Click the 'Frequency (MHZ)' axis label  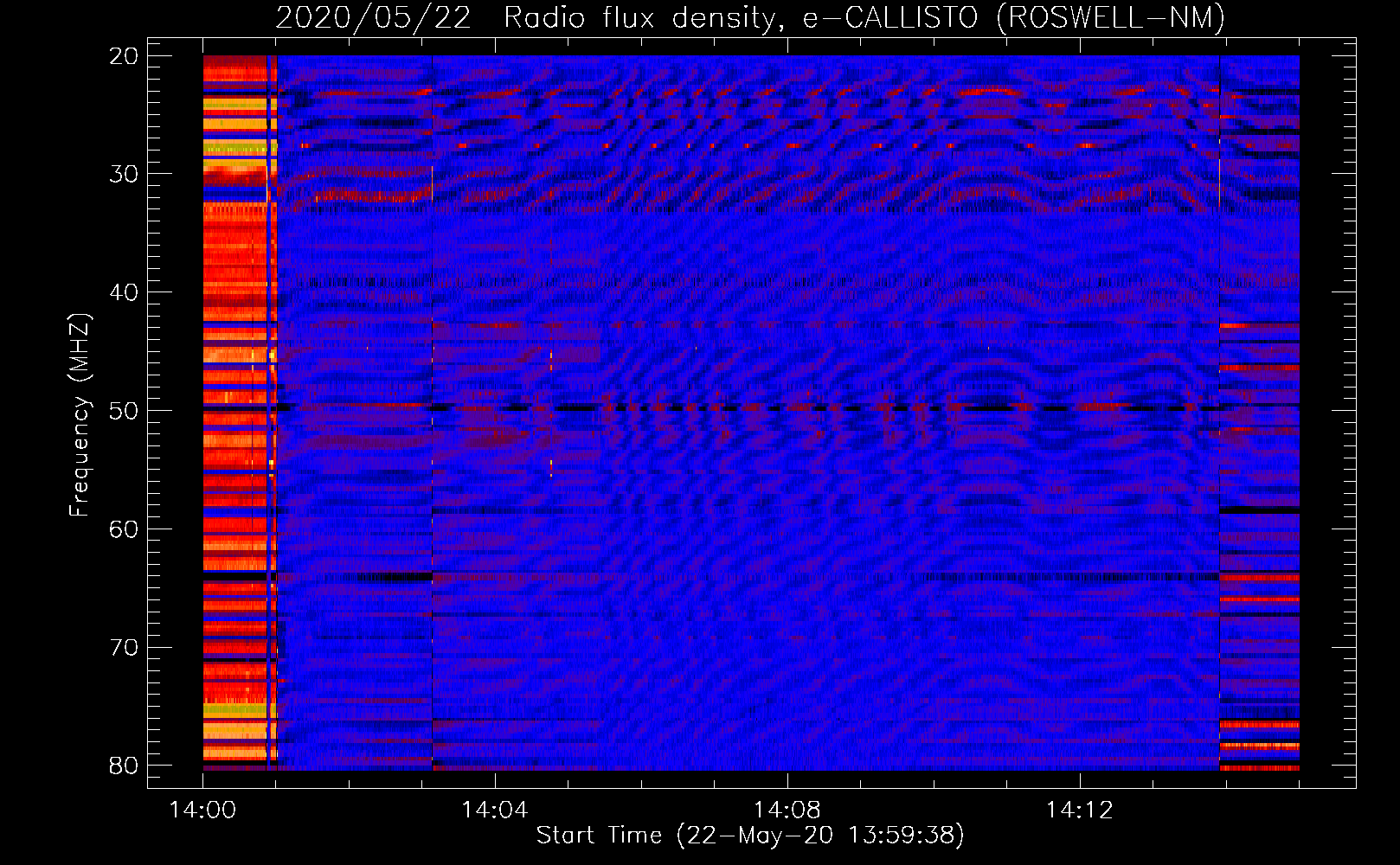tap(80, 415)
